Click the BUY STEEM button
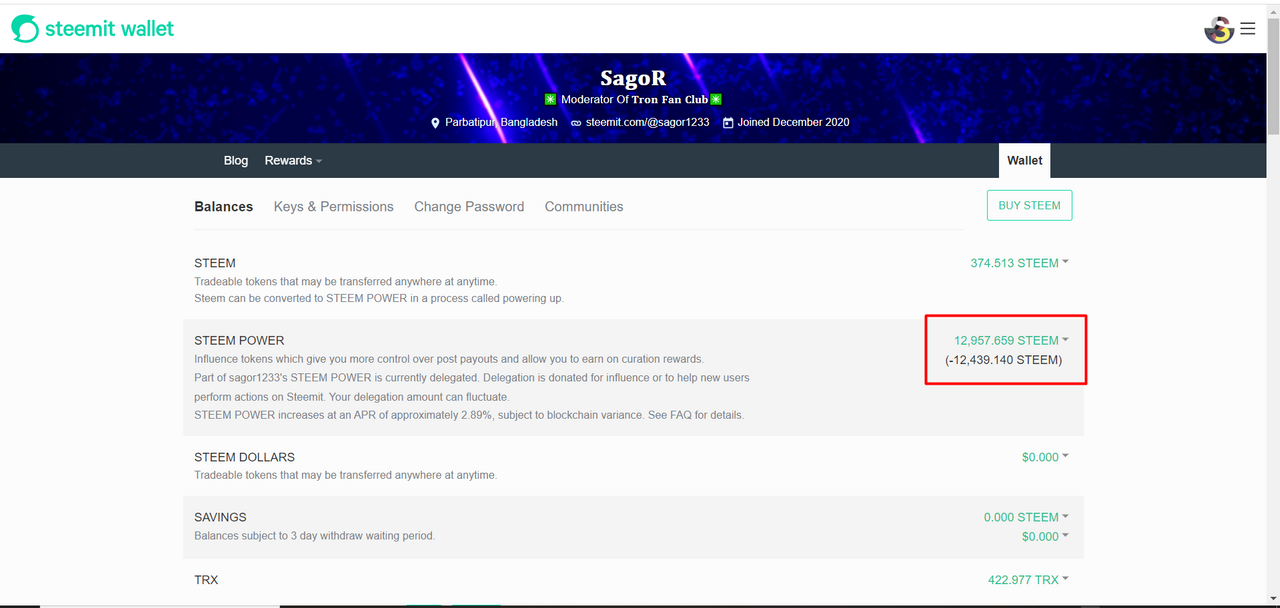The height and width of the screenshot is (608, 1280). point(1030,206)
